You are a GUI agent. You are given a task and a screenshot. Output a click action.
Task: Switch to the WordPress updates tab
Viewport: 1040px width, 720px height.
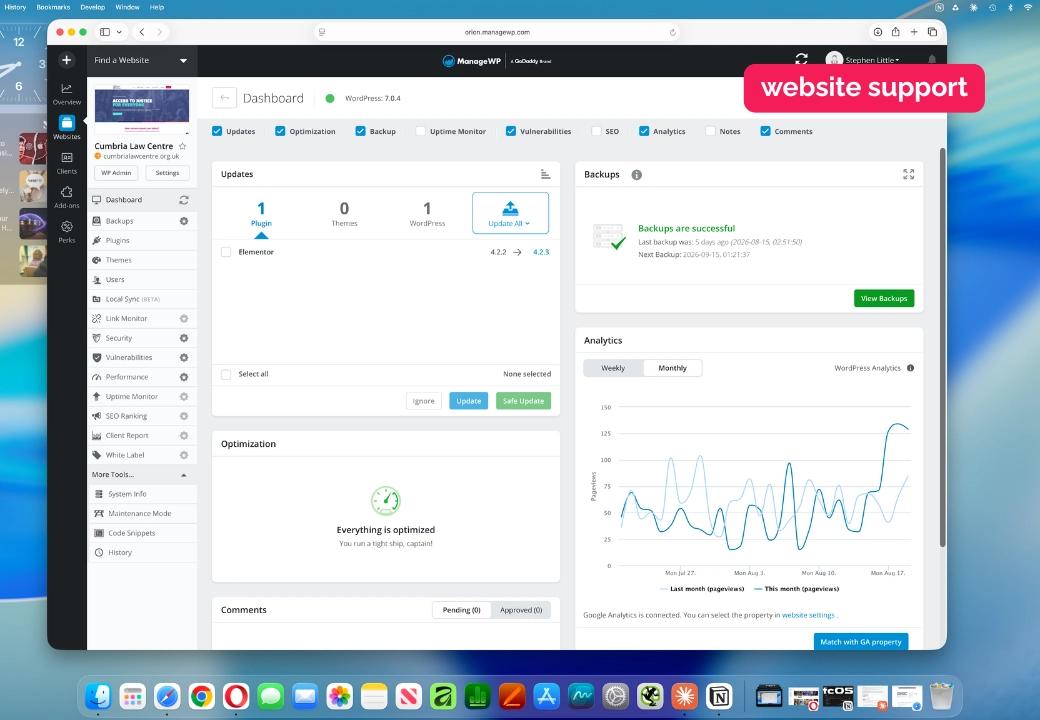427,213
